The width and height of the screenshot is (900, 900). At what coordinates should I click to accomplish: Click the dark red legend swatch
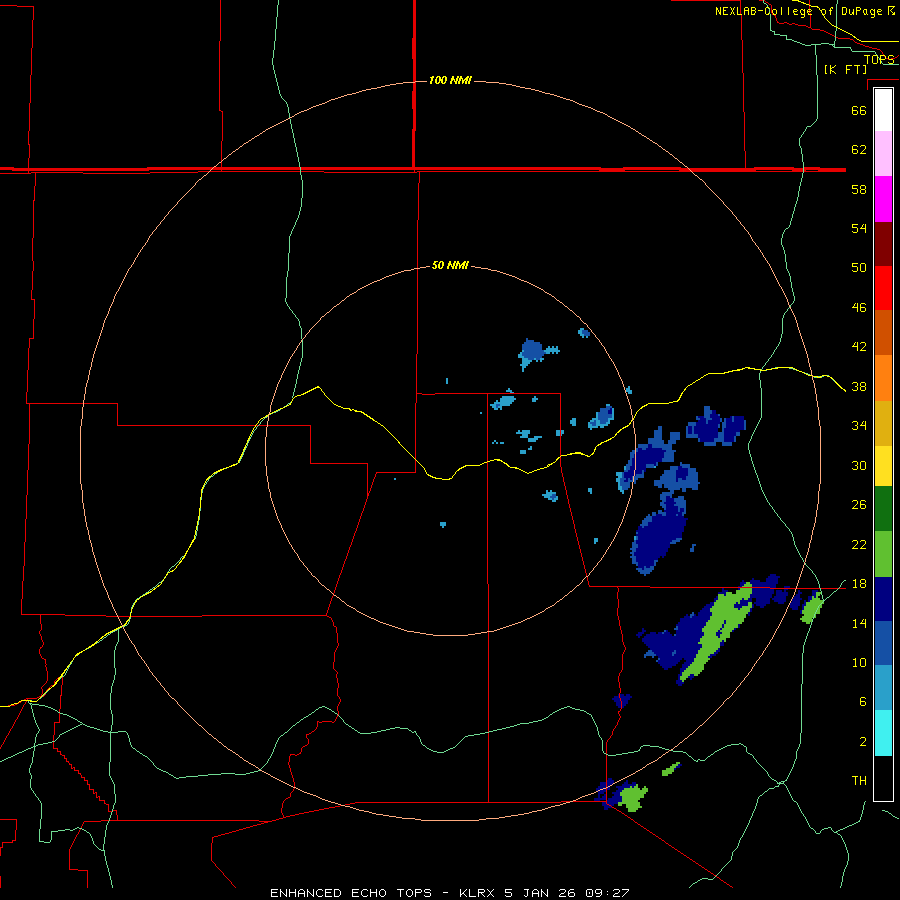click(x=883, y=243)
